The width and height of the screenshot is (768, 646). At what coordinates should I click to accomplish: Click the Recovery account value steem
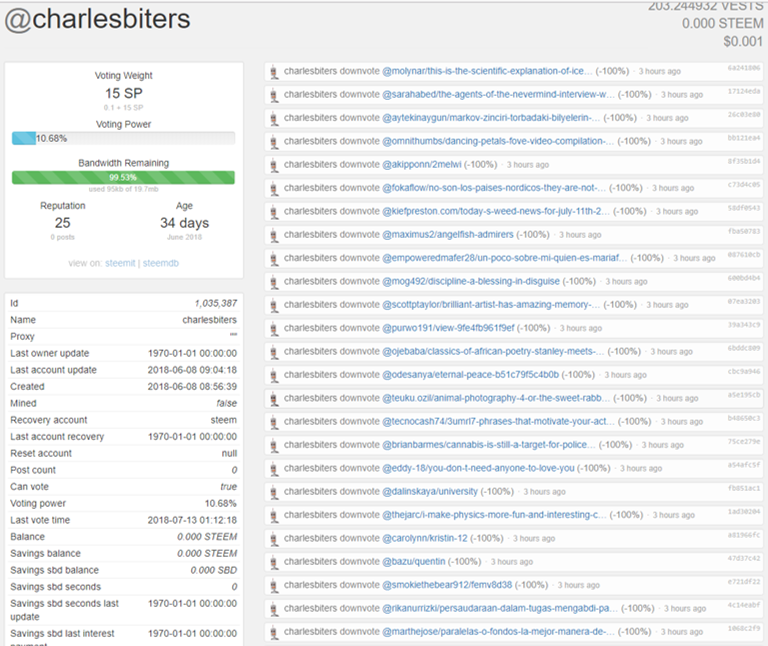(x=224, y=420)
